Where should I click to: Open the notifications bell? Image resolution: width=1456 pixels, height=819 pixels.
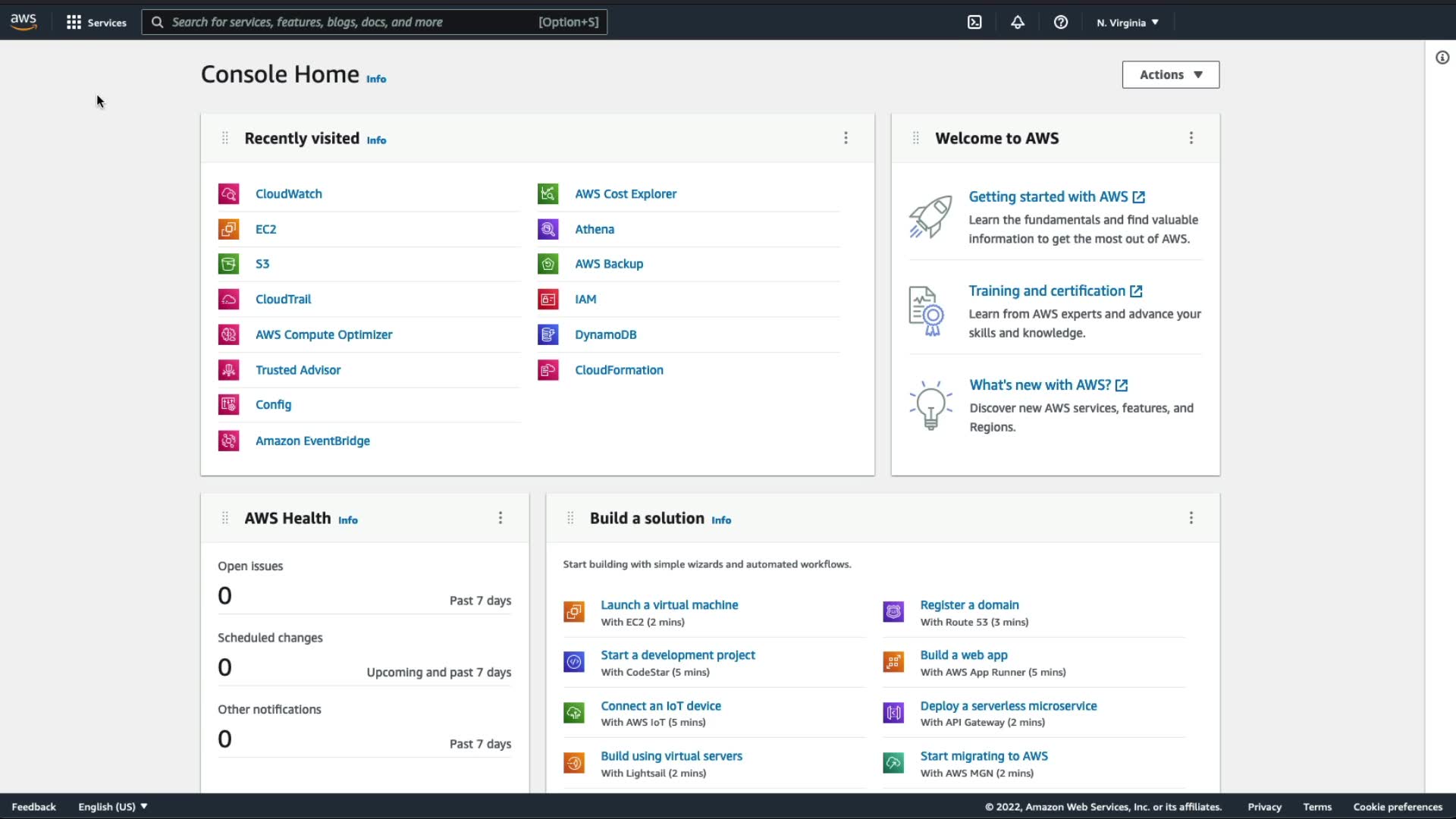[x=1018, y=22]
